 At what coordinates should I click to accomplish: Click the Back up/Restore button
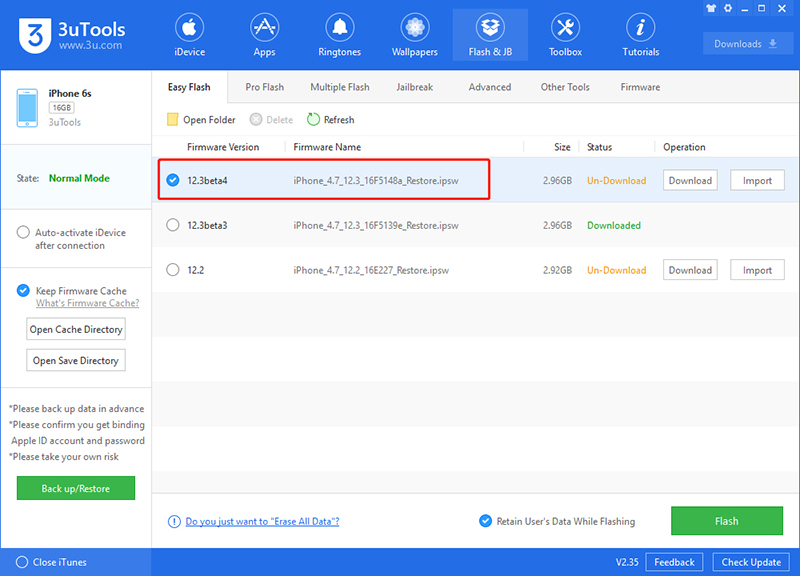(x=76, y=488)
